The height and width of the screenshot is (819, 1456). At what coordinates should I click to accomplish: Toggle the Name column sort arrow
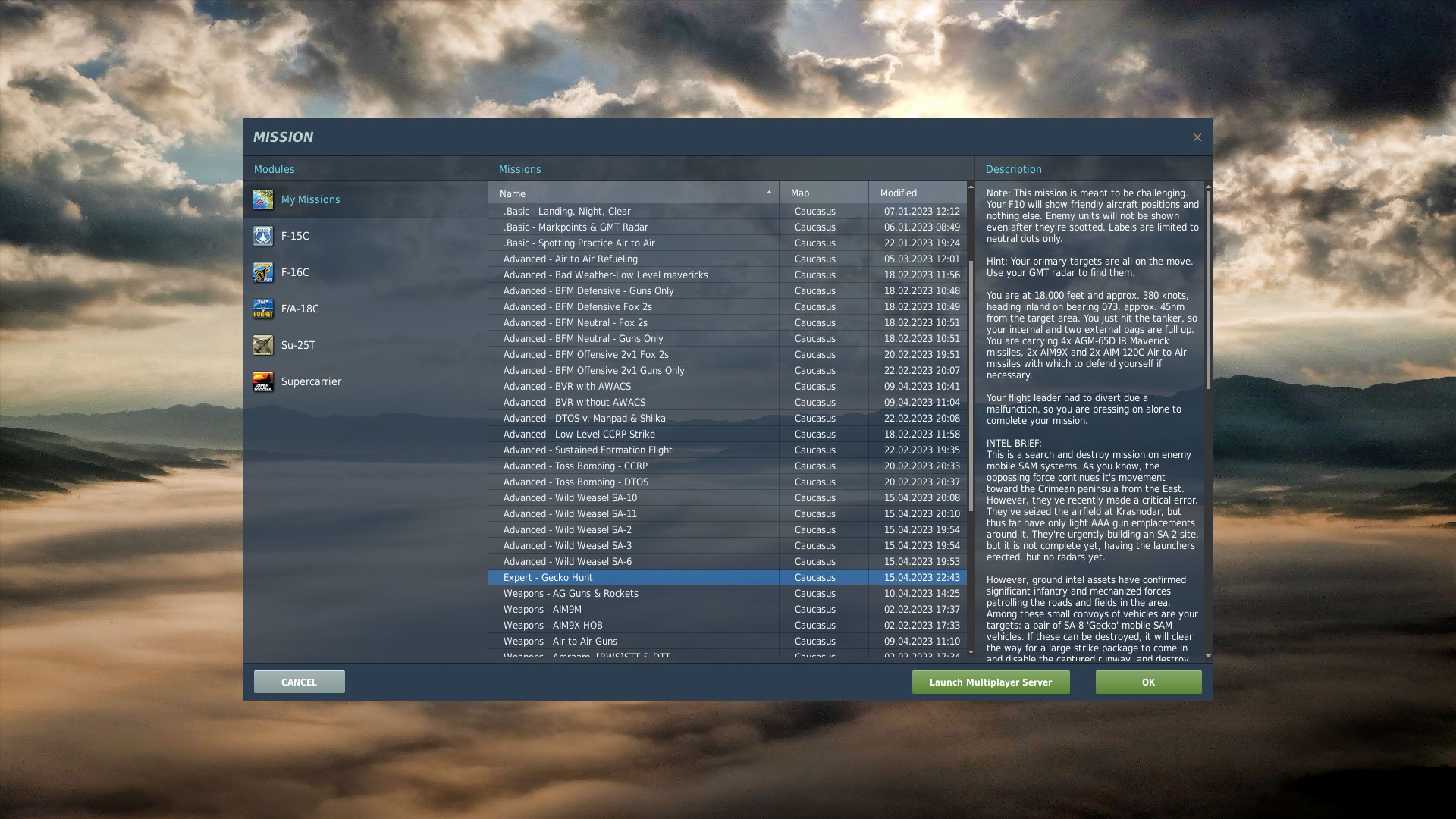[x=769, y=193]
